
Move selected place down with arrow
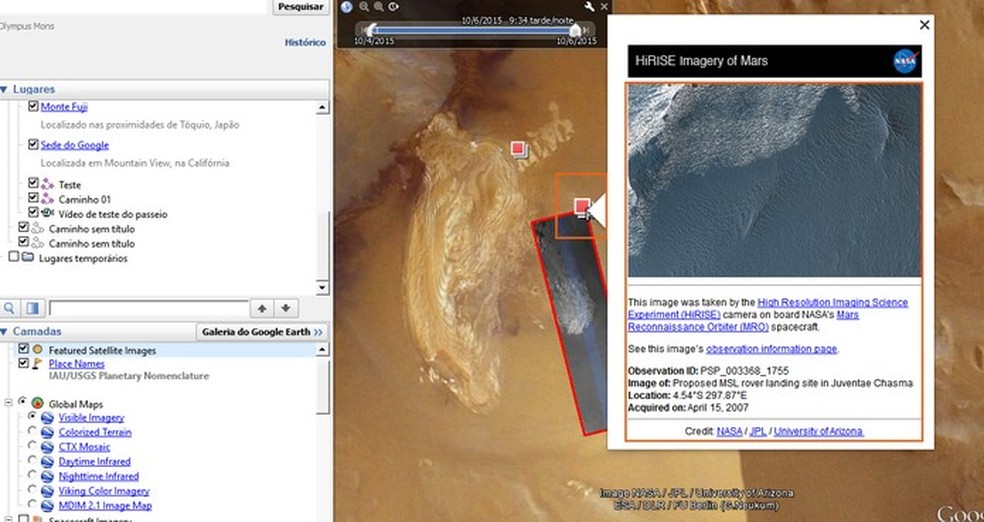point(286,308)
